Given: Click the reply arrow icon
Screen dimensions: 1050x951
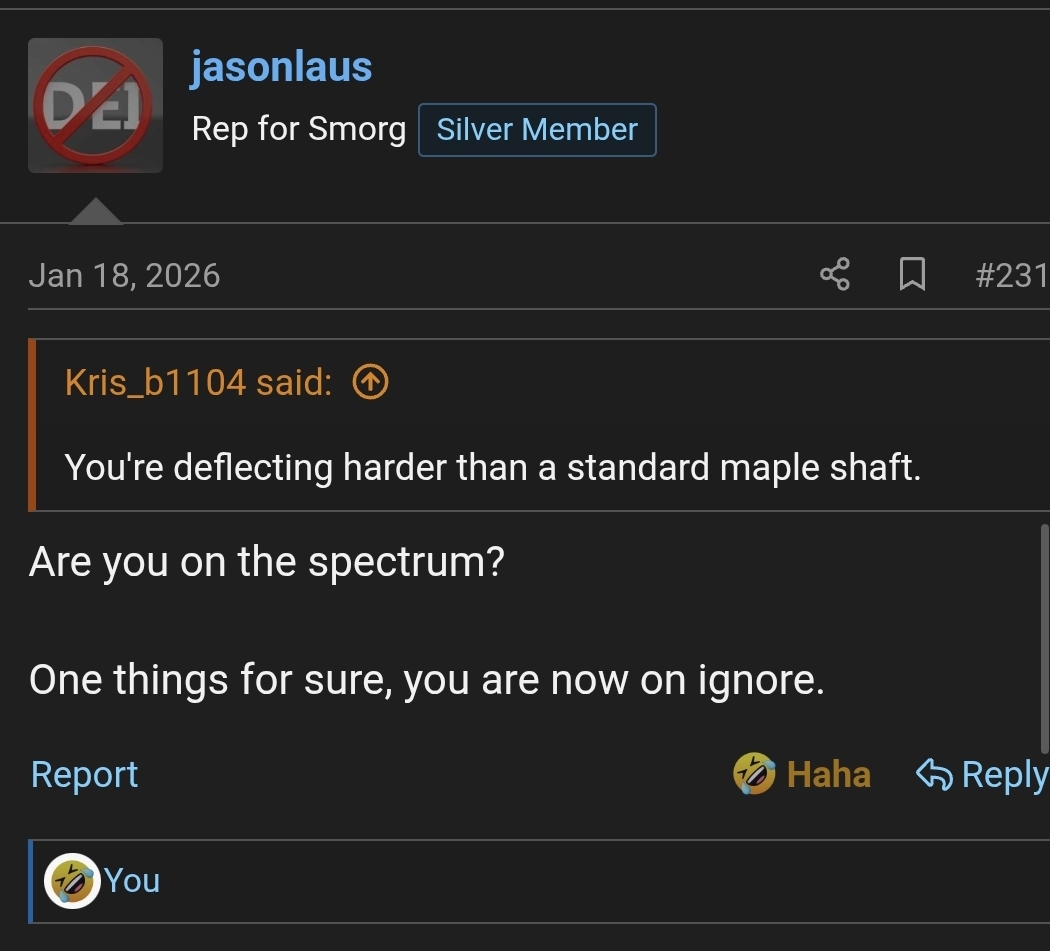Looking at the screenshot, I should pyautogui.click(x=934, y=774).
